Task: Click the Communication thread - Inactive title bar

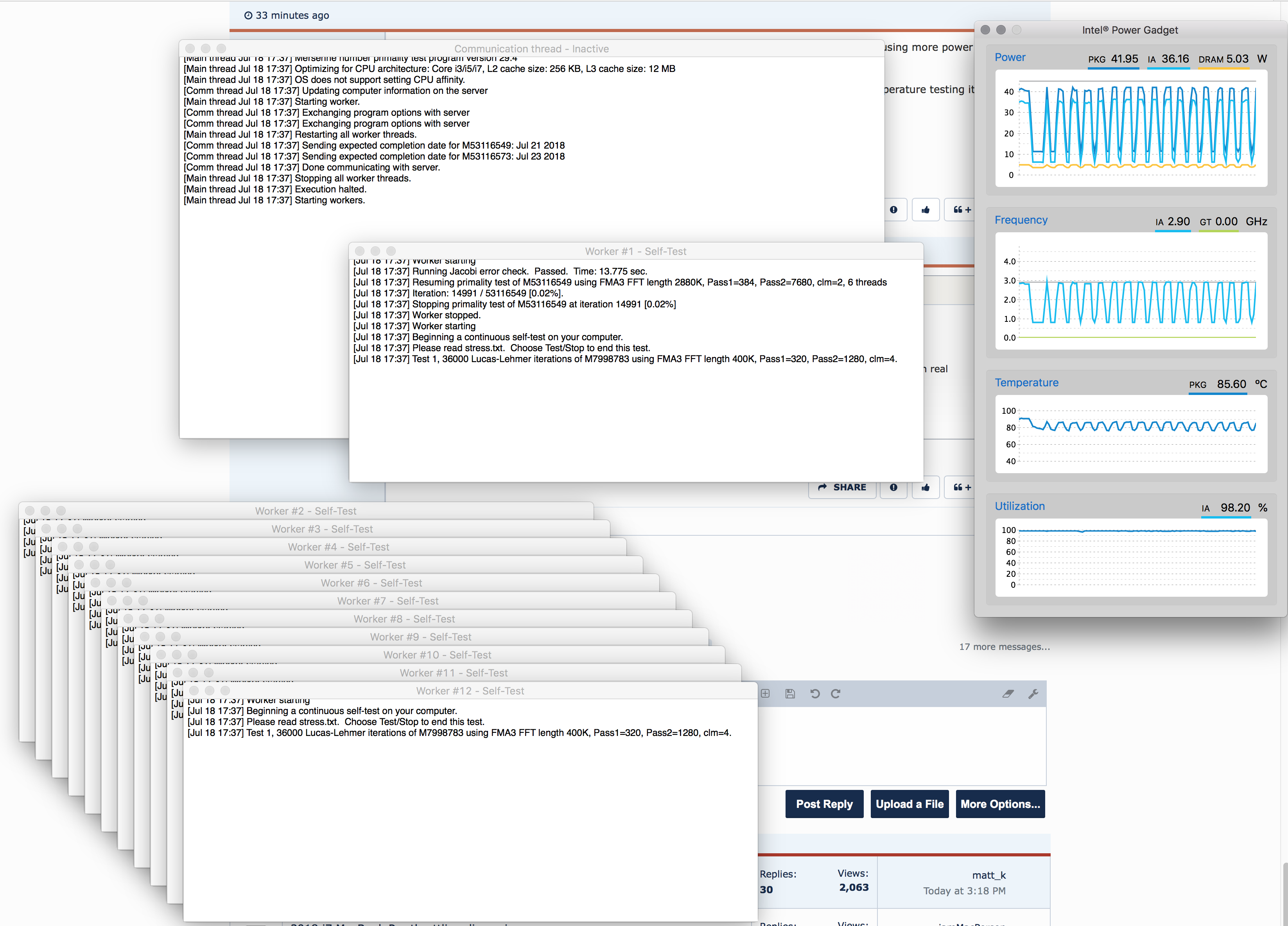Action: pyautogui.click(x=531, y=49)
